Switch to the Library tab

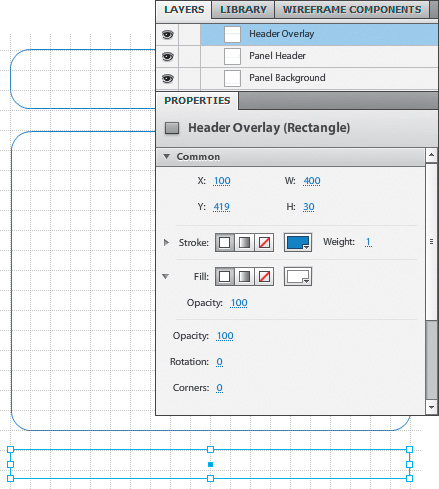tap(243, 10)
